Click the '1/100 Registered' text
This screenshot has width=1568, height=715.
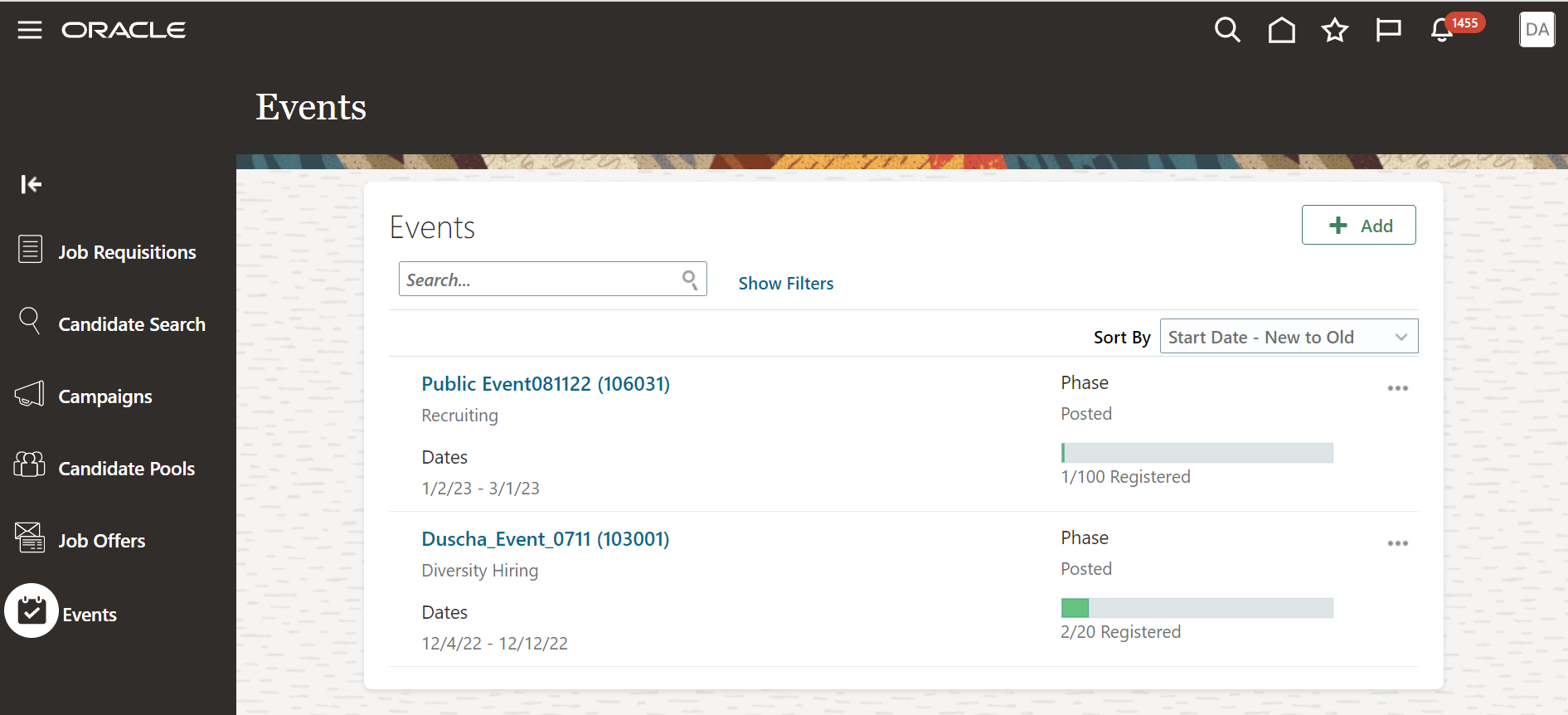pos(1125,477)
